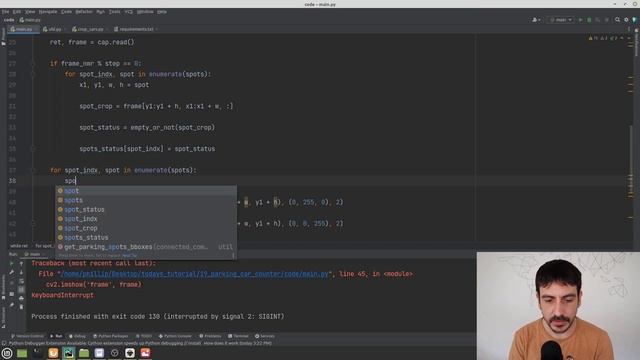Viewport: 640px width, 360px height.
Task: Open the Linux Mint start menu
Action: click(x=7, y=353)
